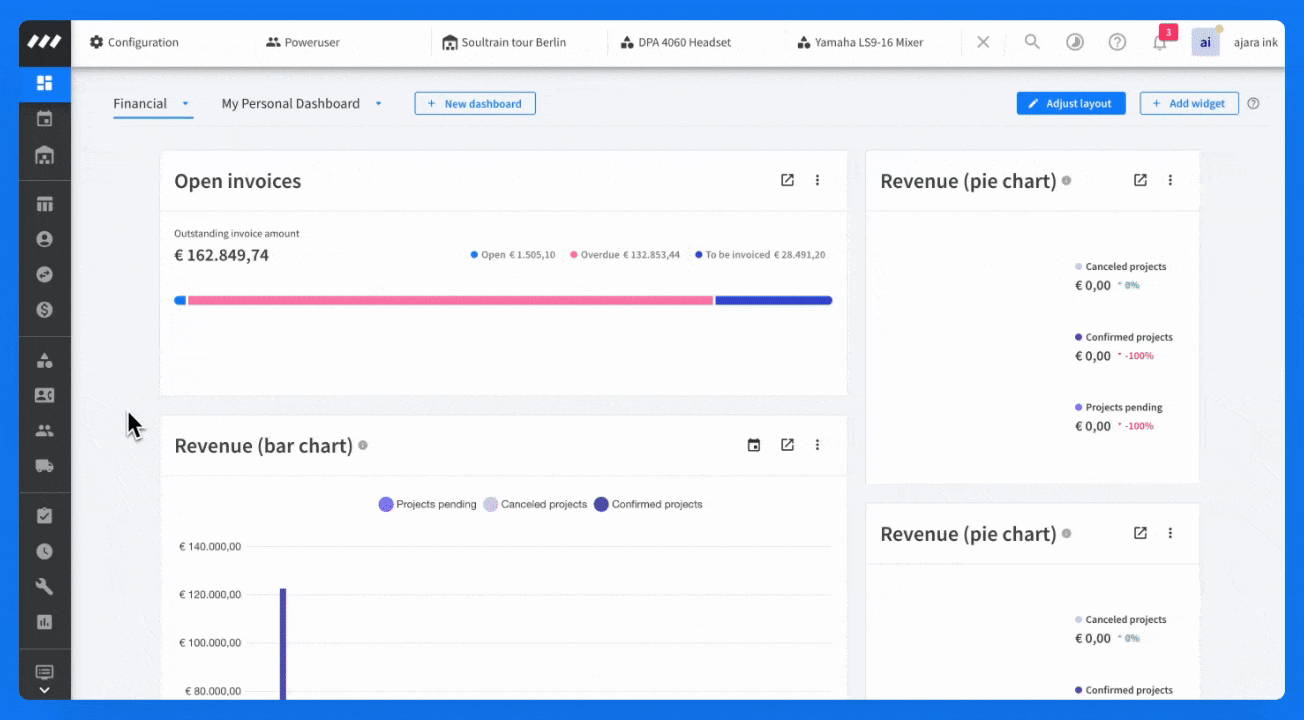Click the To be invoiced € 28.491,20 label
The image size is (1304, 720).
click(x=760, y=255)
